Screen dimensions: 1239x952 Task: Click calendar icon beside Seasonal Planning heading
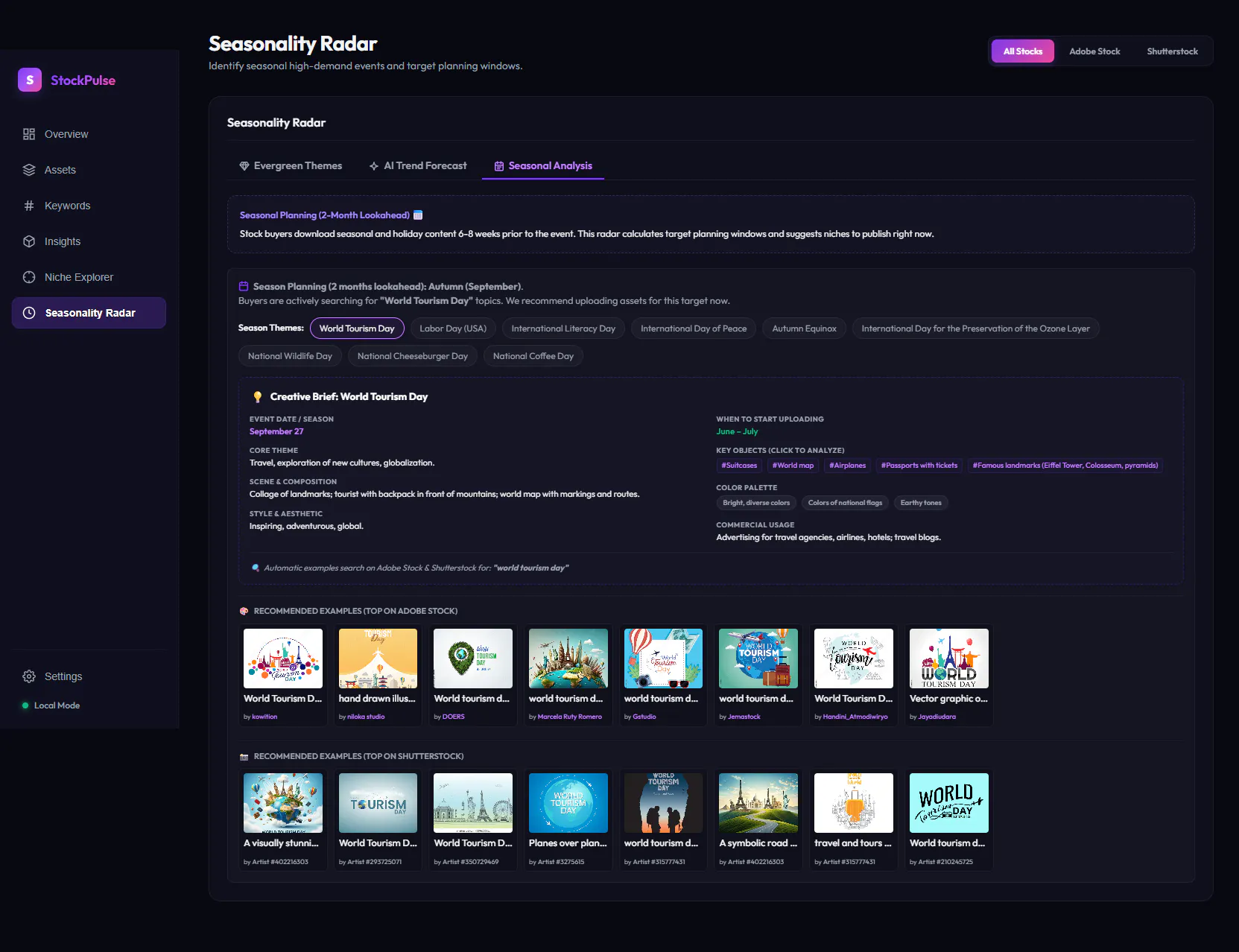pyautogui.click(x=418, y=215)
